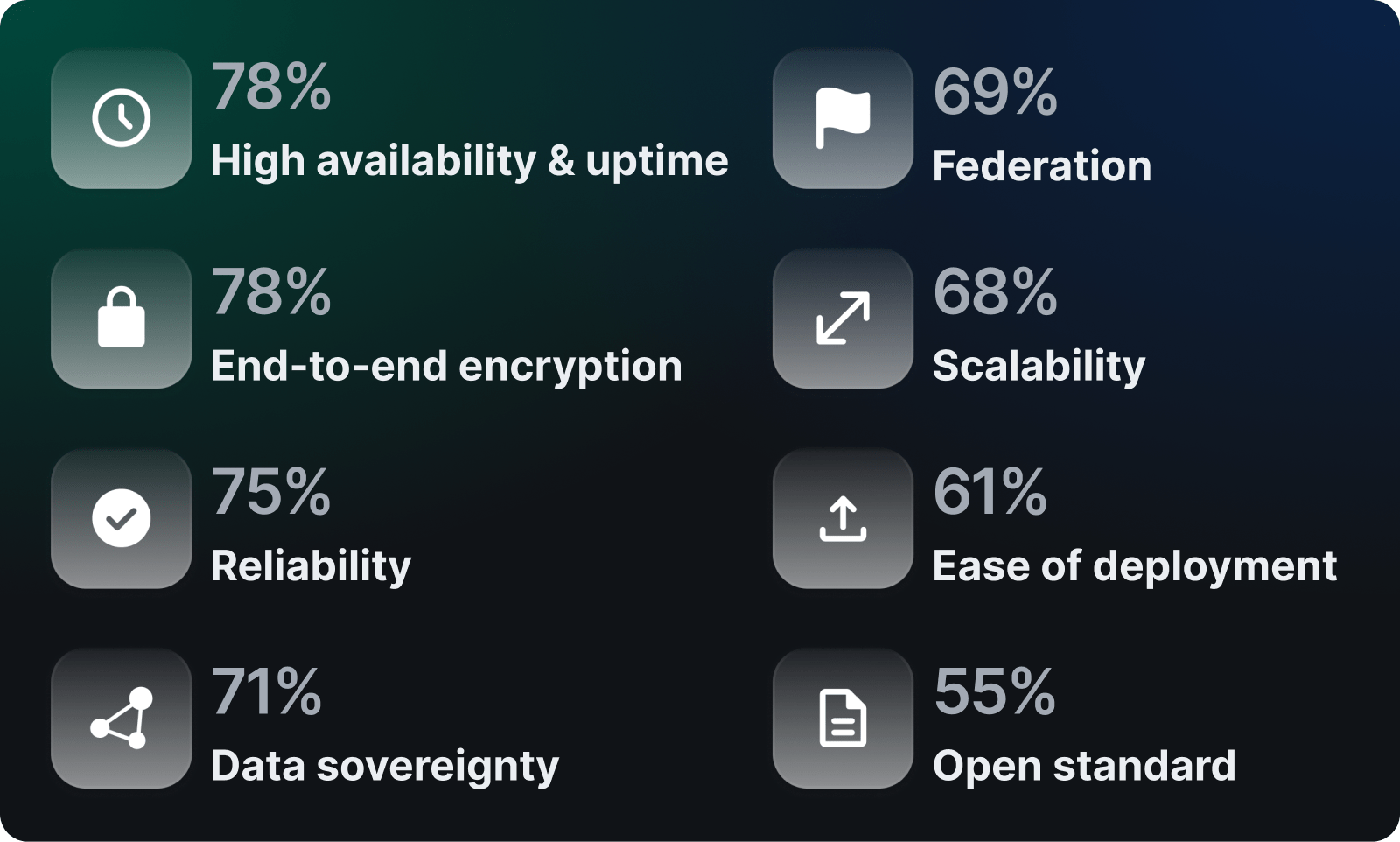Click the clock icon for high availability
Viewport: 1400px width, 842px height.
pos(122,118)
